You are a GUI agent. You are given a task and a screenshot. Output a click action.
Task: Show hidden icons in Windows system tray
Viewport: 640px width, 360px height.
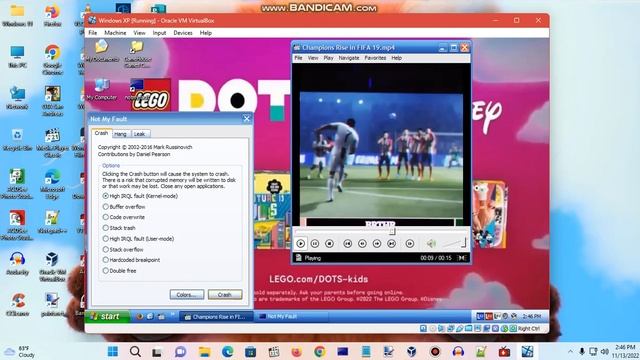pyautogui.click(x=570, y=351)
